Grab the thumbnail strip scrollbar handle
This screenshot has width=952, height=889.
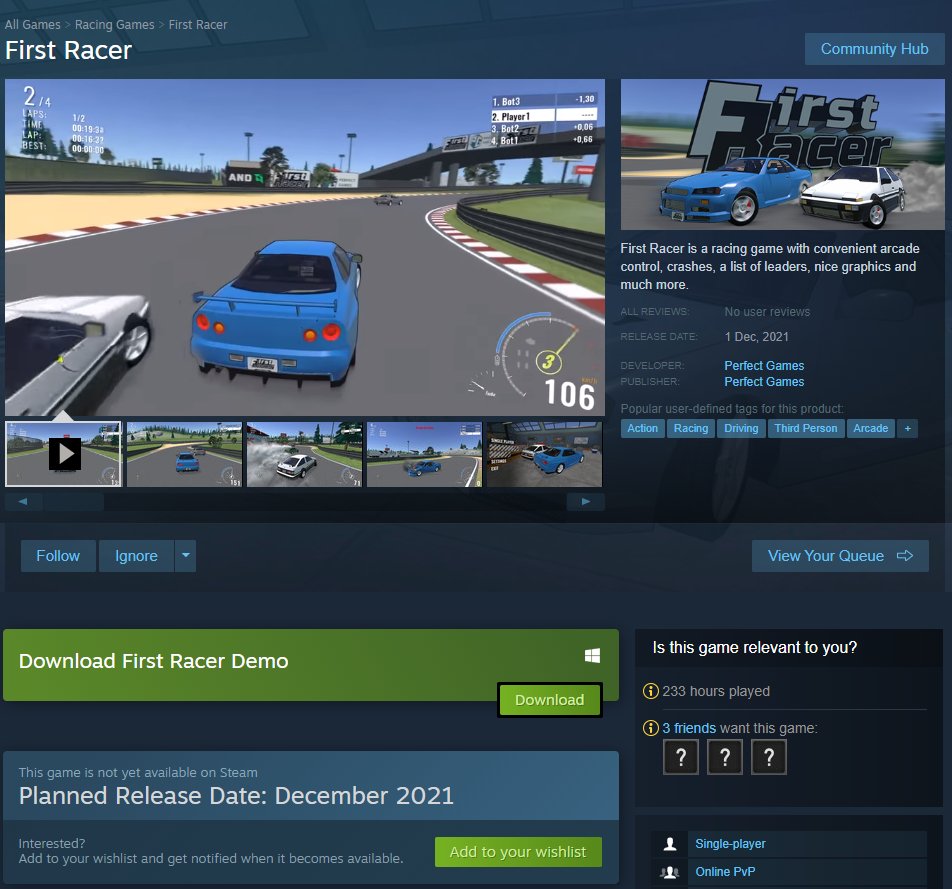[x=73, y=502]
